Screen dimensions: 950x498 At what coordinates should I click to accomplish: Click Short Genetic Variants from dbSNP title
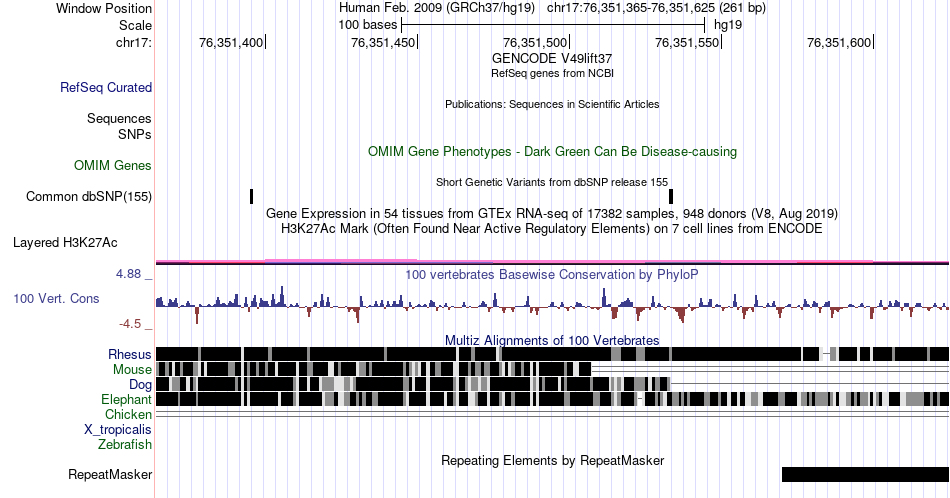(552, 182)
